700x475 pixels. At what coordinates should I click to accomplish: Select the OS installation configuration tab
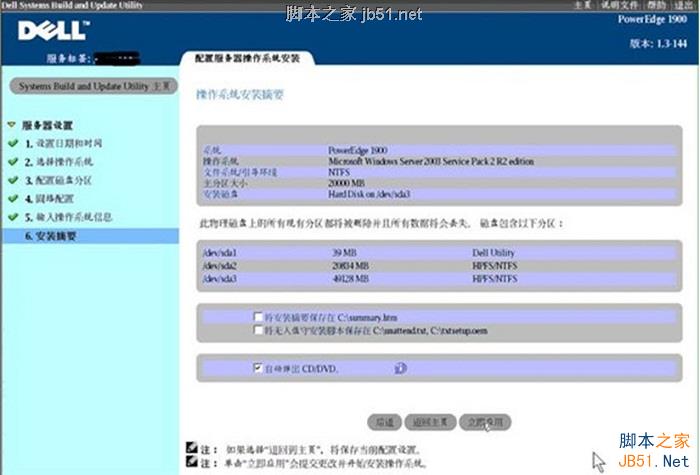tap(247, 58)
